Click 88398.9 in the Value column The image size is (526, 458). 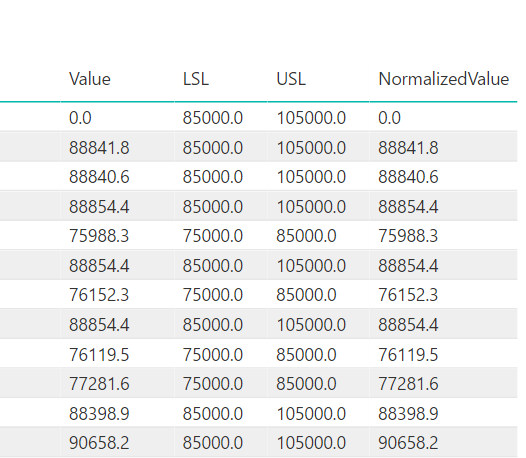click(x=99, y=413)
